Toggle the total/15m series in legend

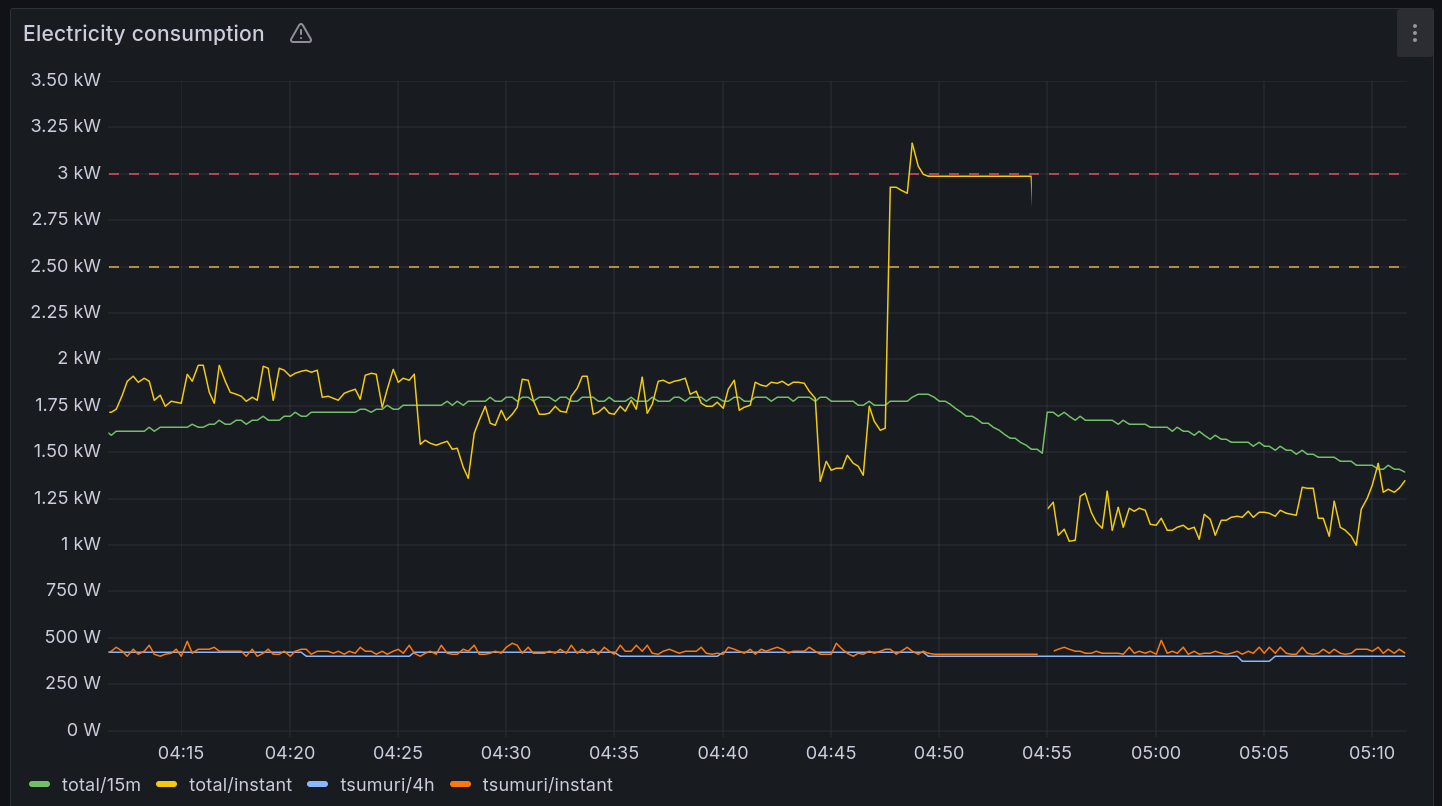(101, 785)
